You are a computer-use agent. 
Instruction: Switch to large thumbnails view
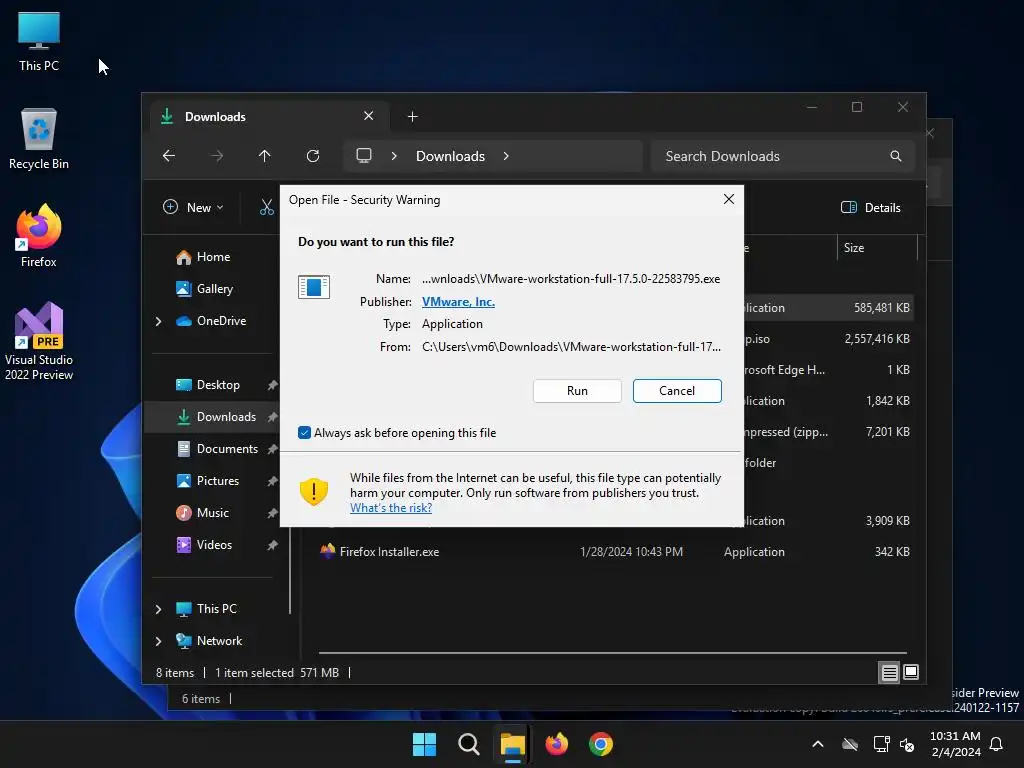tap(911, 673)
